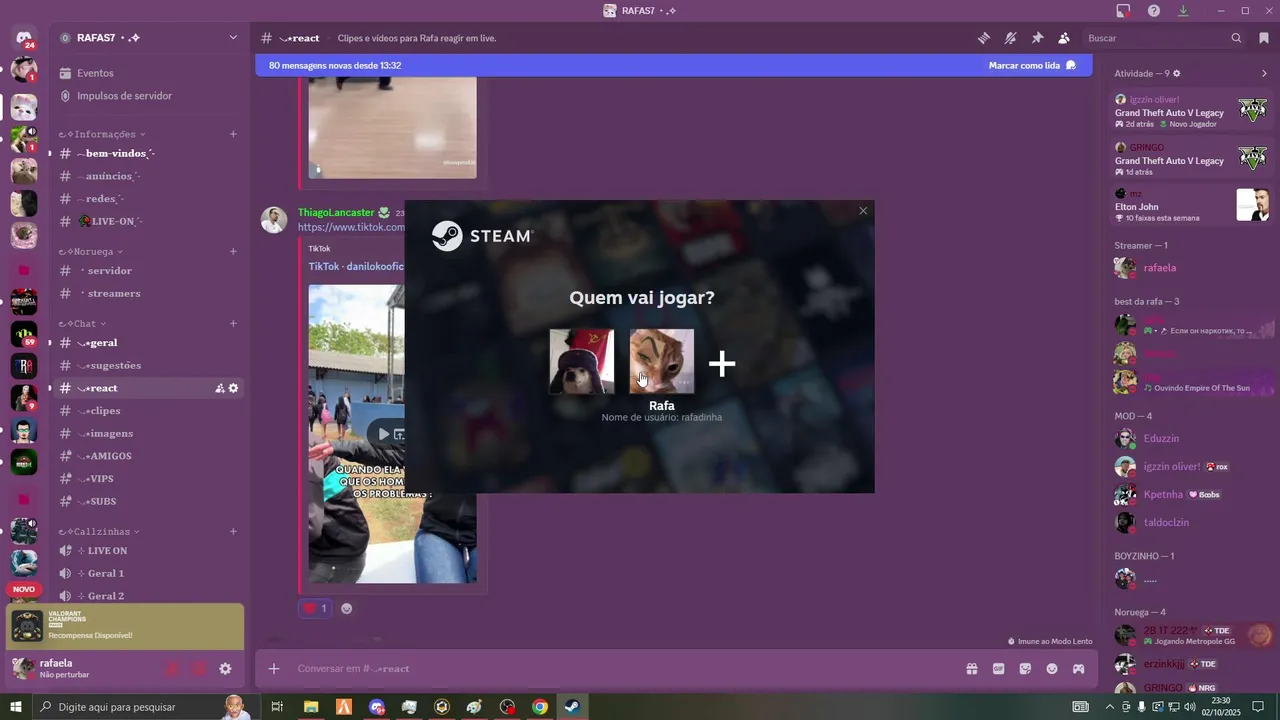Click the heart reaction on message
Image resolution: width=1280 pixels, height=720 pixels.
pos(315,608)
